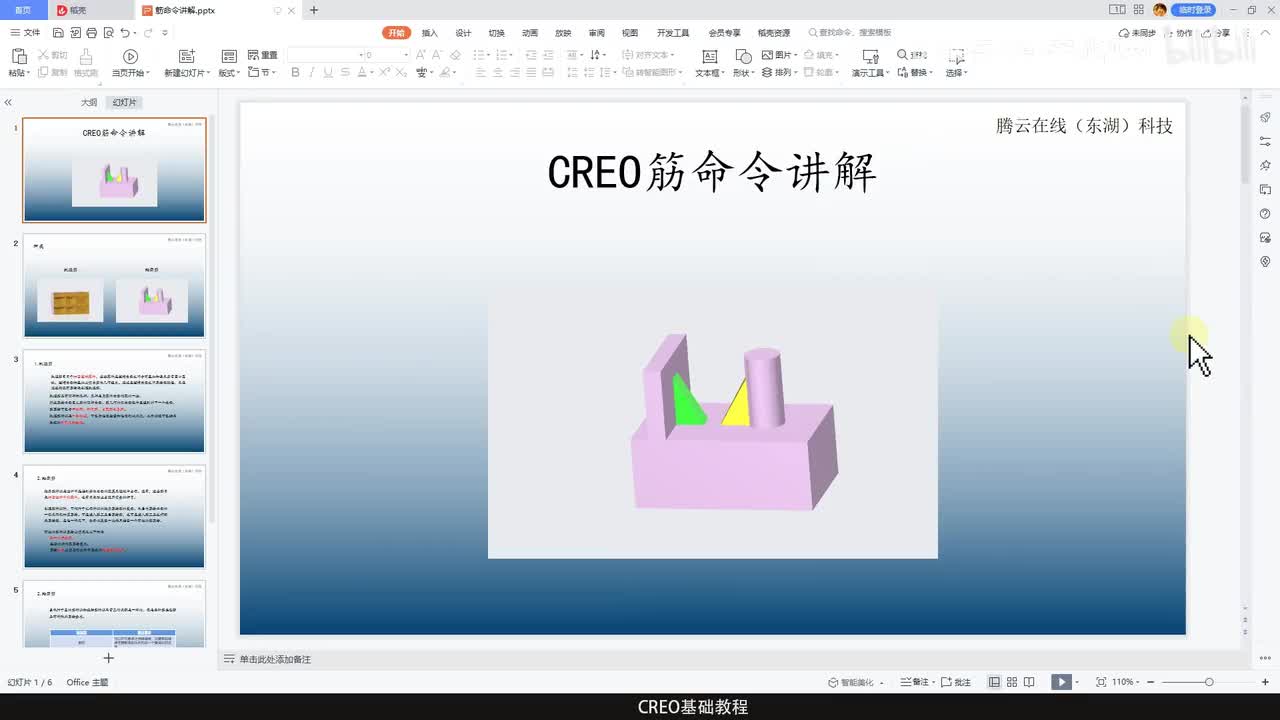Click the New Slide (新建幻灯片) icon
Image resolution: width=1280 pixels, height=720 pixels.
186,56
